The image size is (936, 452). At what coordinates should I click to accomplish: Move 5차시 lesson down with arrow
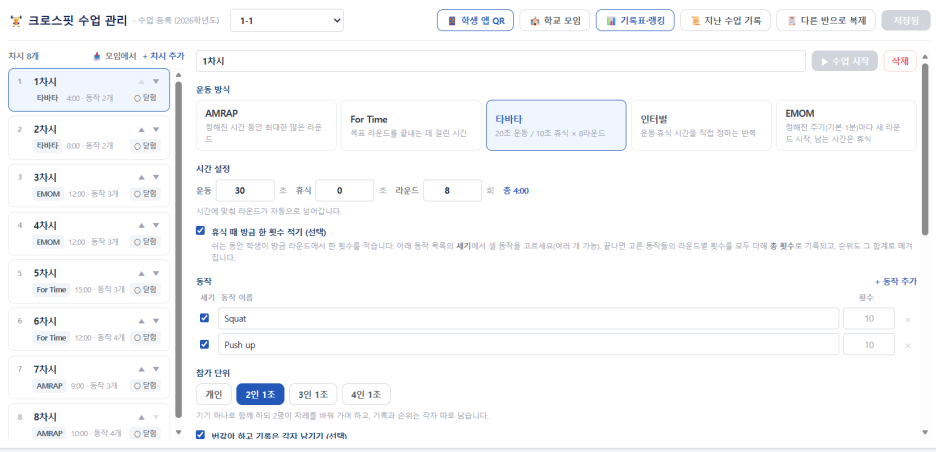[156, 273]
